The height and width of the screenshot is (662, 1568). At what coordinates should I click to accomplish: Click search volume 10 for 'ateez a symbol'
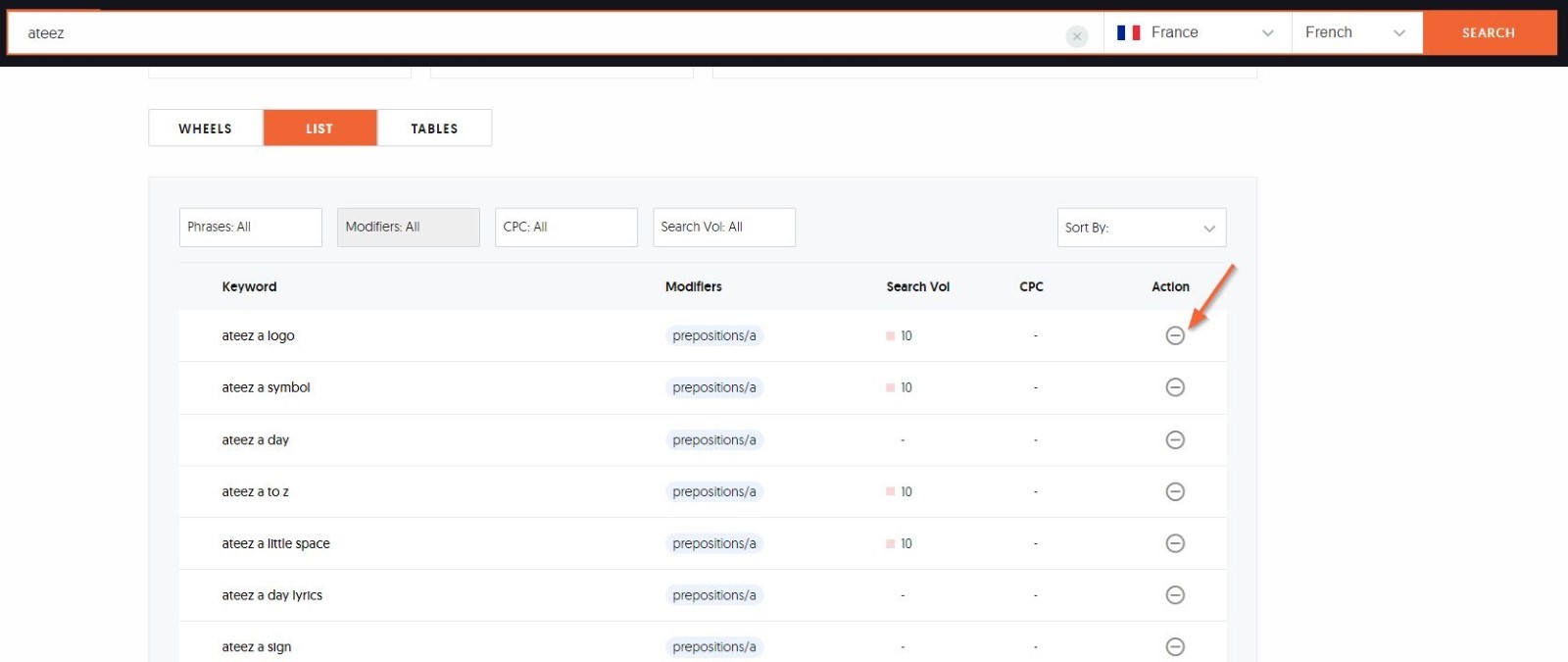[906, 387]
